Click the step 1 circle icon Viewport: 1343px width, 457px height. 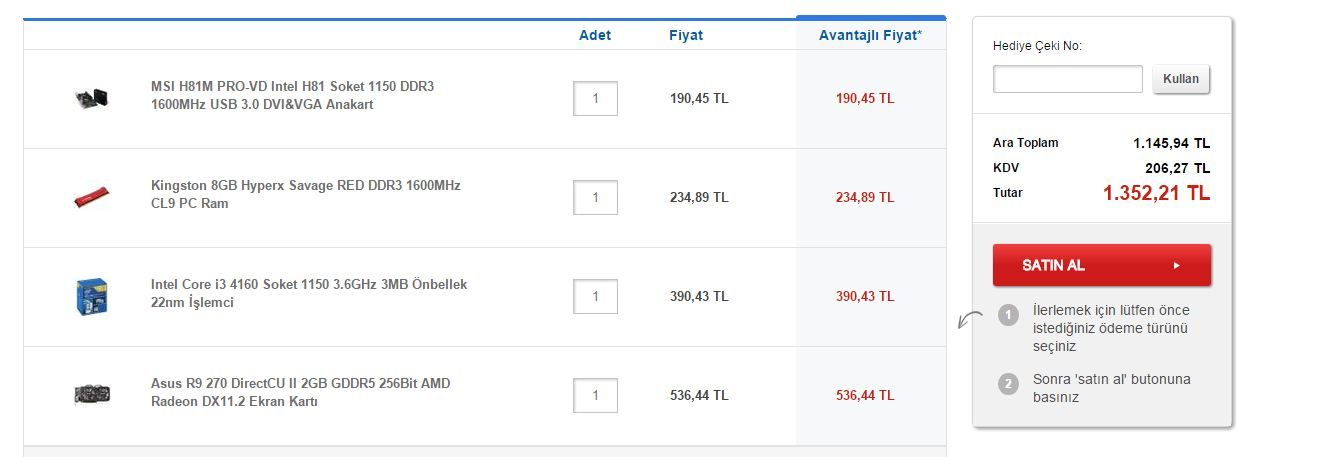[x=1008, y=314]
